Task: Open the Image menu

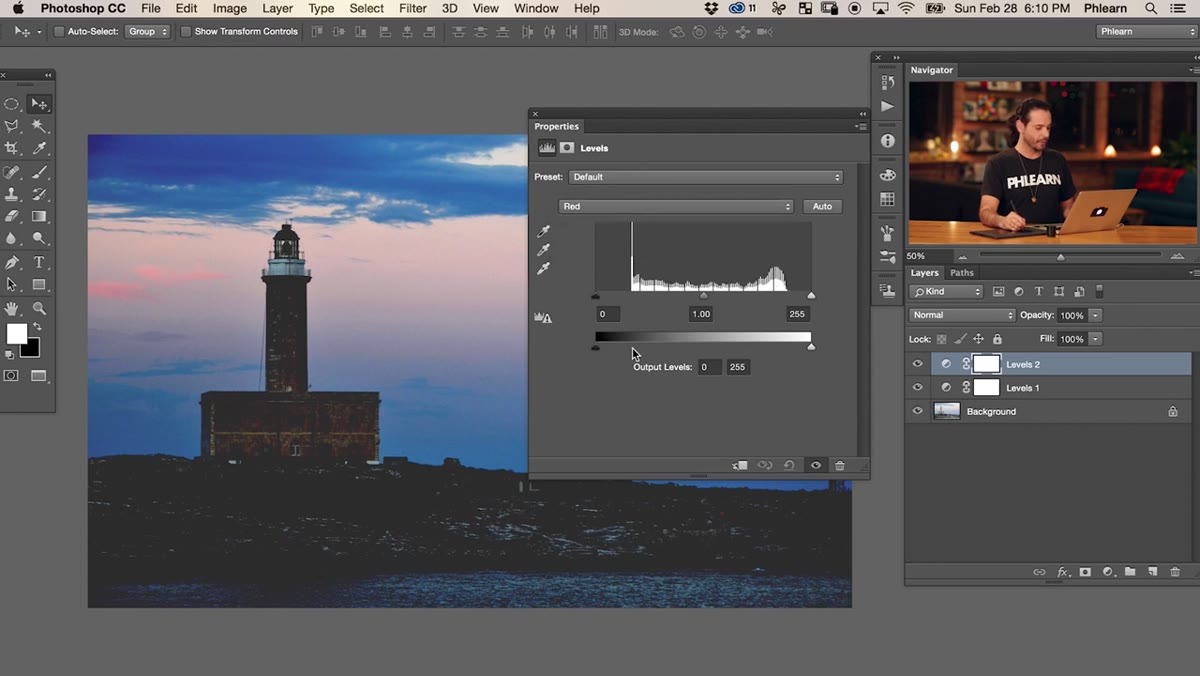Action: (230, 8)
